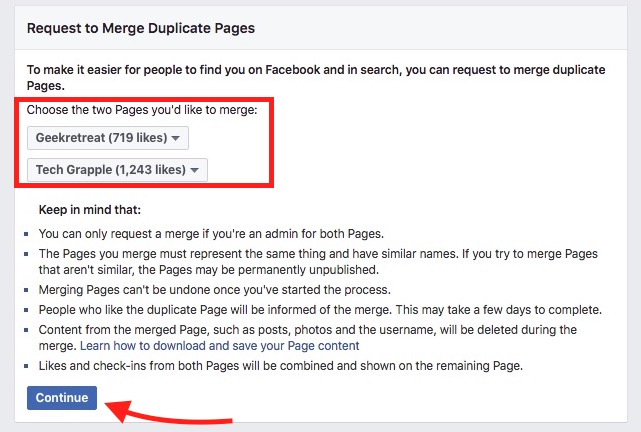Open the Geekretreat (719 likes) page dropdown

(x=108, y=138)
